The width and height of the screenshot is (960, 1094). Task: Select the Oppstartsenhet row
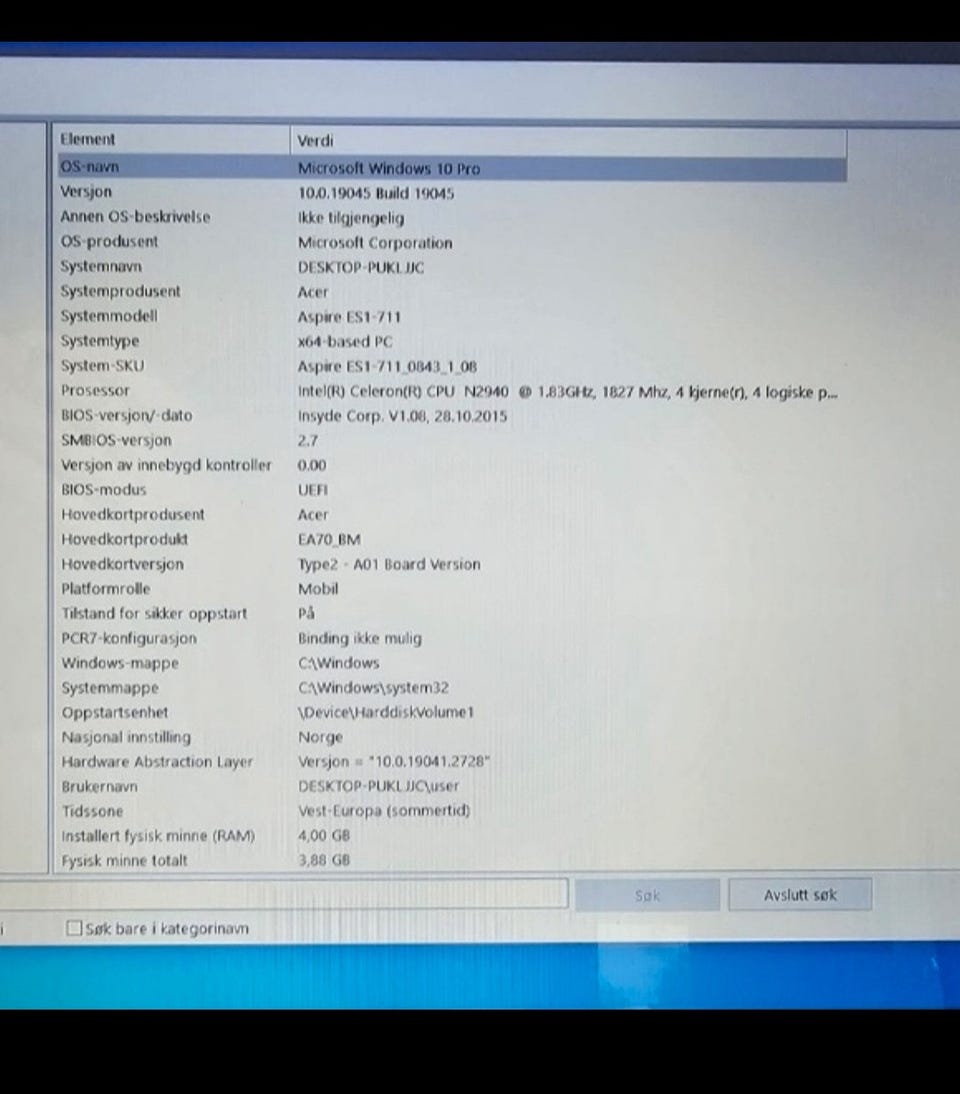tap(452, 712)
